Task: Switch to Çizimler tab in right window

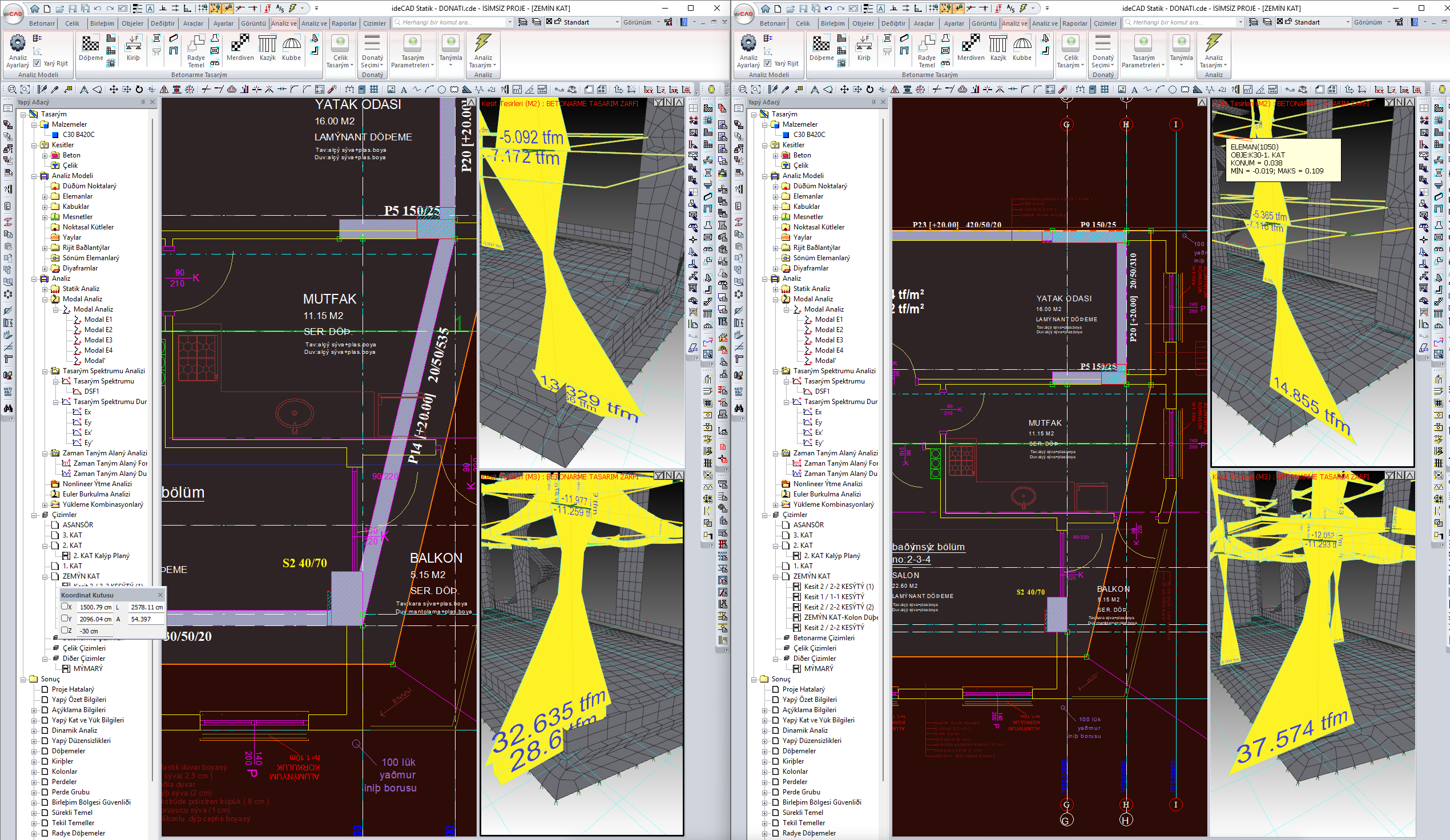Action: click(1105, 23)
